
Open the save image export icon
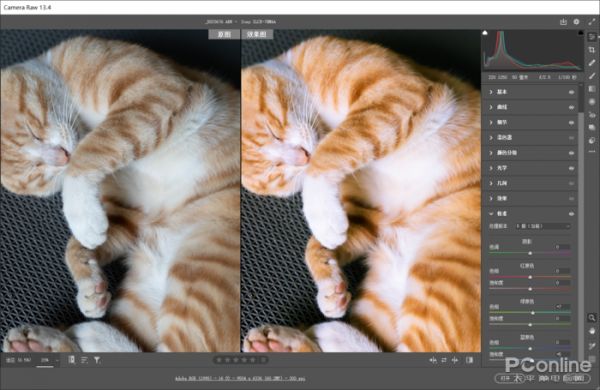[563, 22]
